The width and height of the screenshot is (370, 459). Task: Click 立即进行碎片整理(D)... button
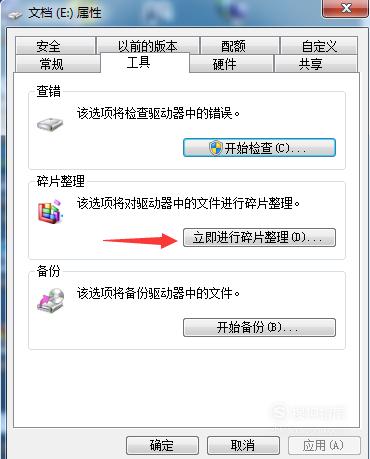259,237
